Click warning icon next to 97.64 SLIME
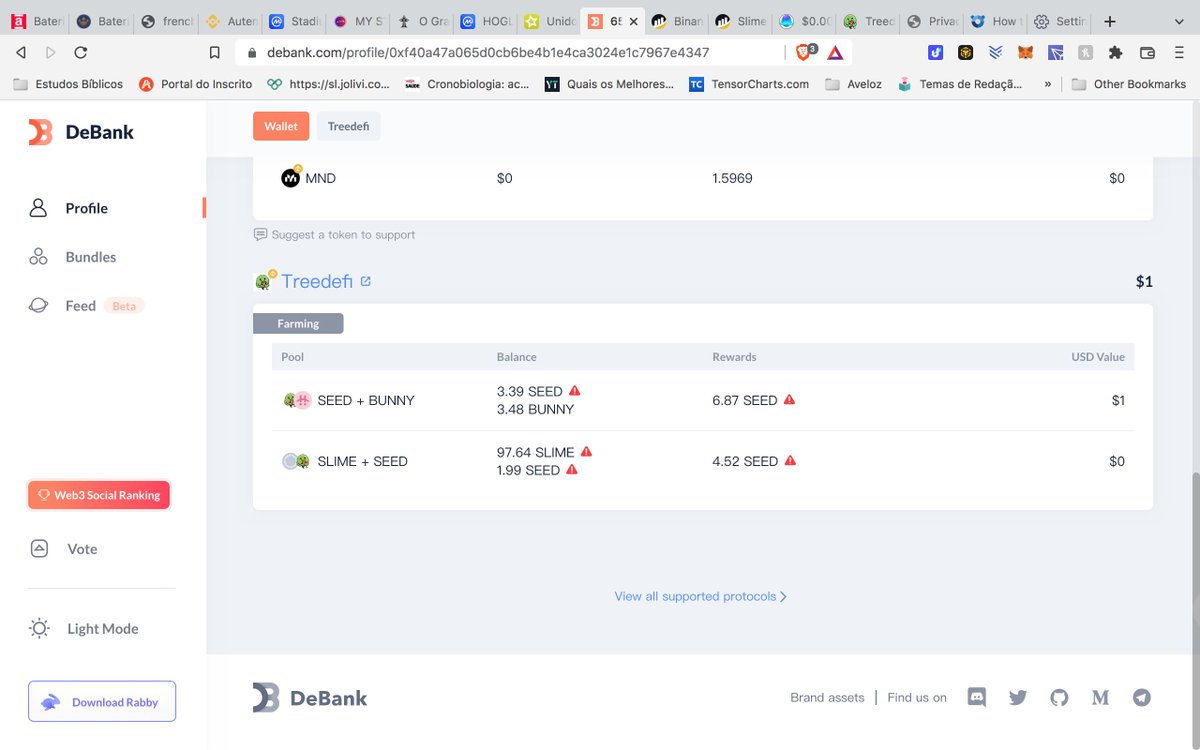1200x750 pixels. pos(586,452)
